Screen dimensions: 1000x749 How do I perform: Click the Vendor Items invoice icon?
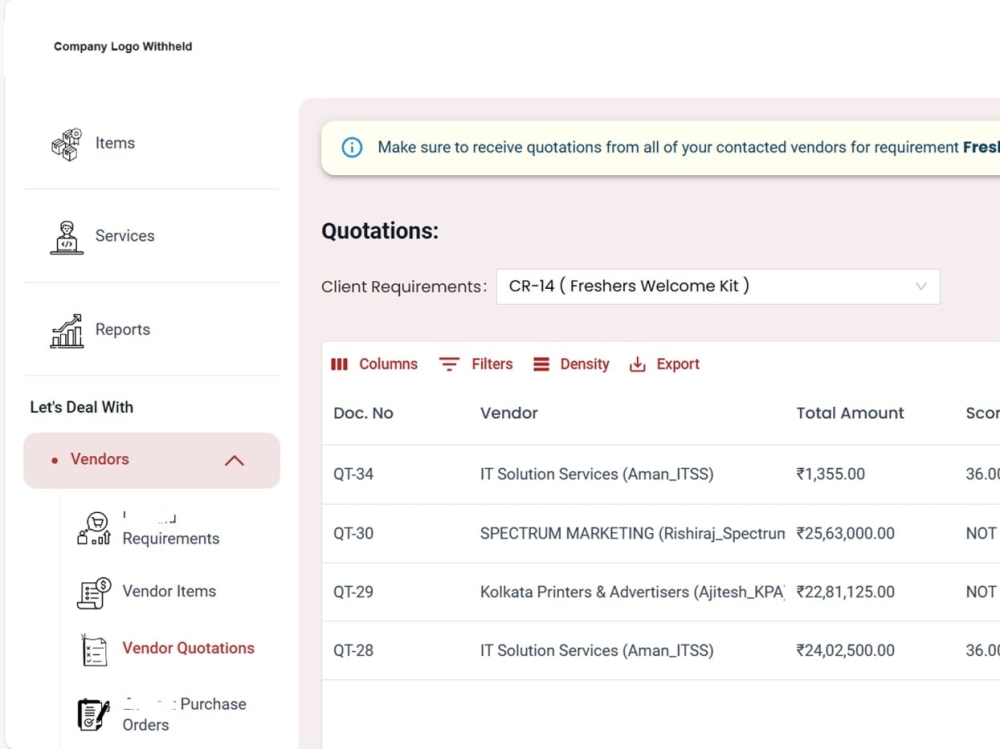(x=94, y=593)
